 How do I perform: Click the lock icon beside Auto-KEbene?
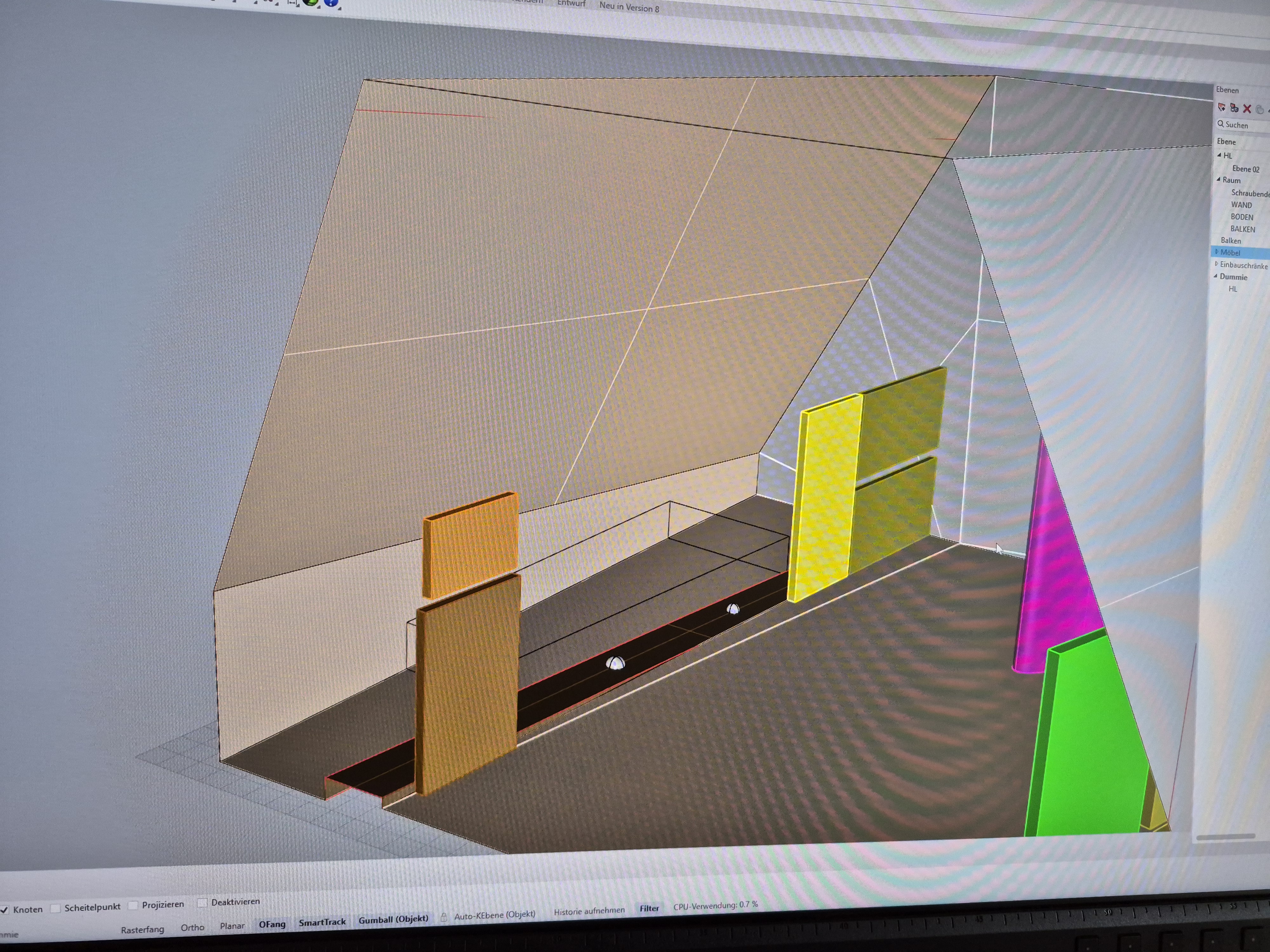pos(444,917)
